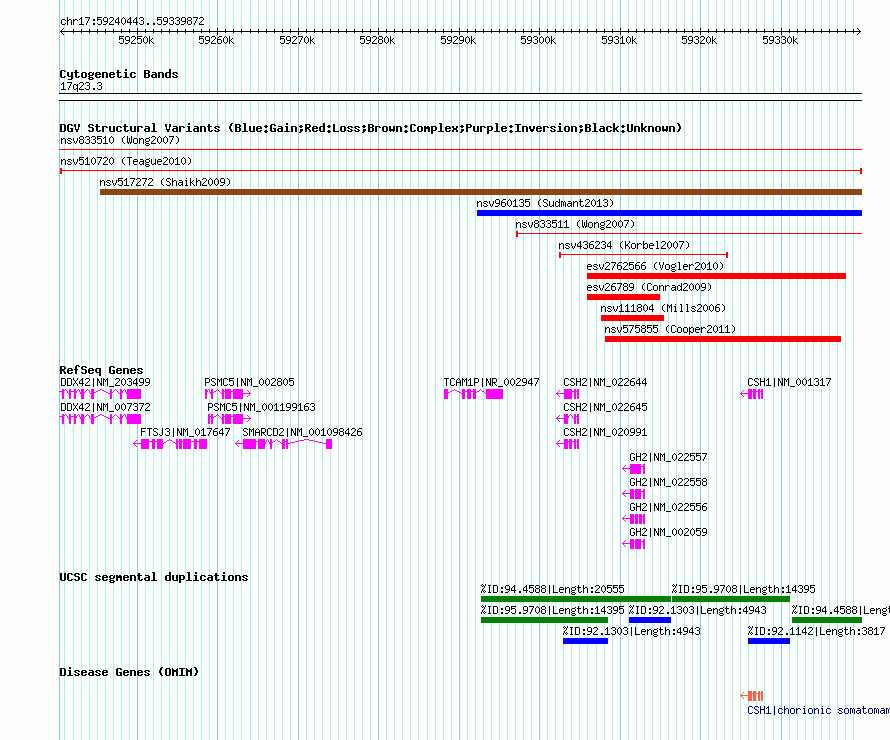Viewport: 890px width, 740px height.
Task: Click the 59290k ruler tick label
Action: [458, 40]
